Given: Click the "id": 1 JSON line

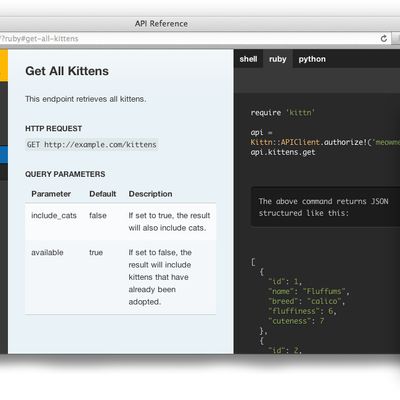Looking at the screenshot, I should (285, 281).
